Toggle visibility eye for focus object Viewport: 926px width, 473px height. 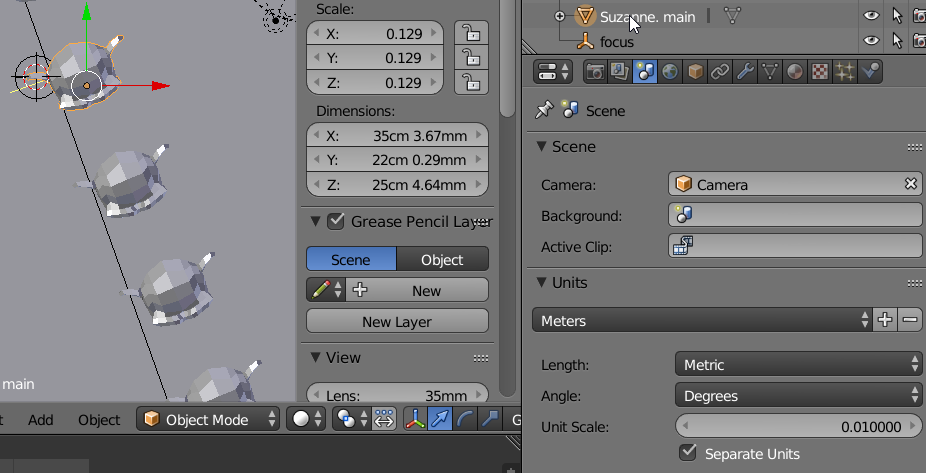(871, 41)
